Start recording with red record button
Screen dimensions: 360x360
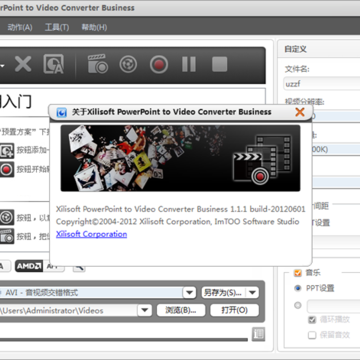click(159, 64)
